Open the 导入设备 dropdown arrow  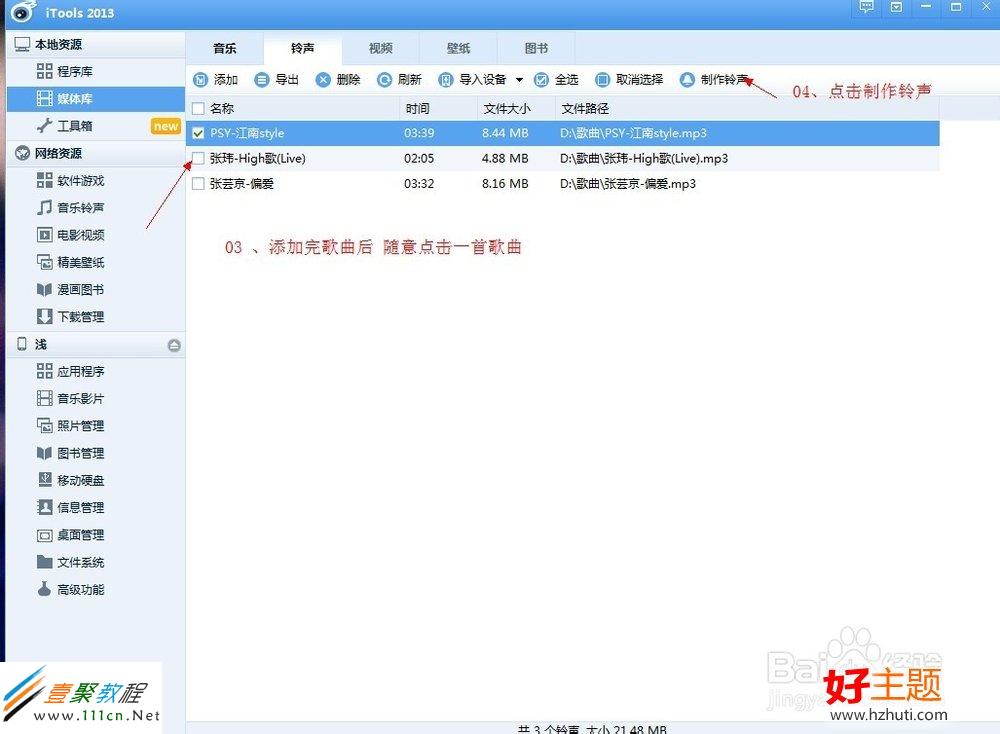point(519,80)
